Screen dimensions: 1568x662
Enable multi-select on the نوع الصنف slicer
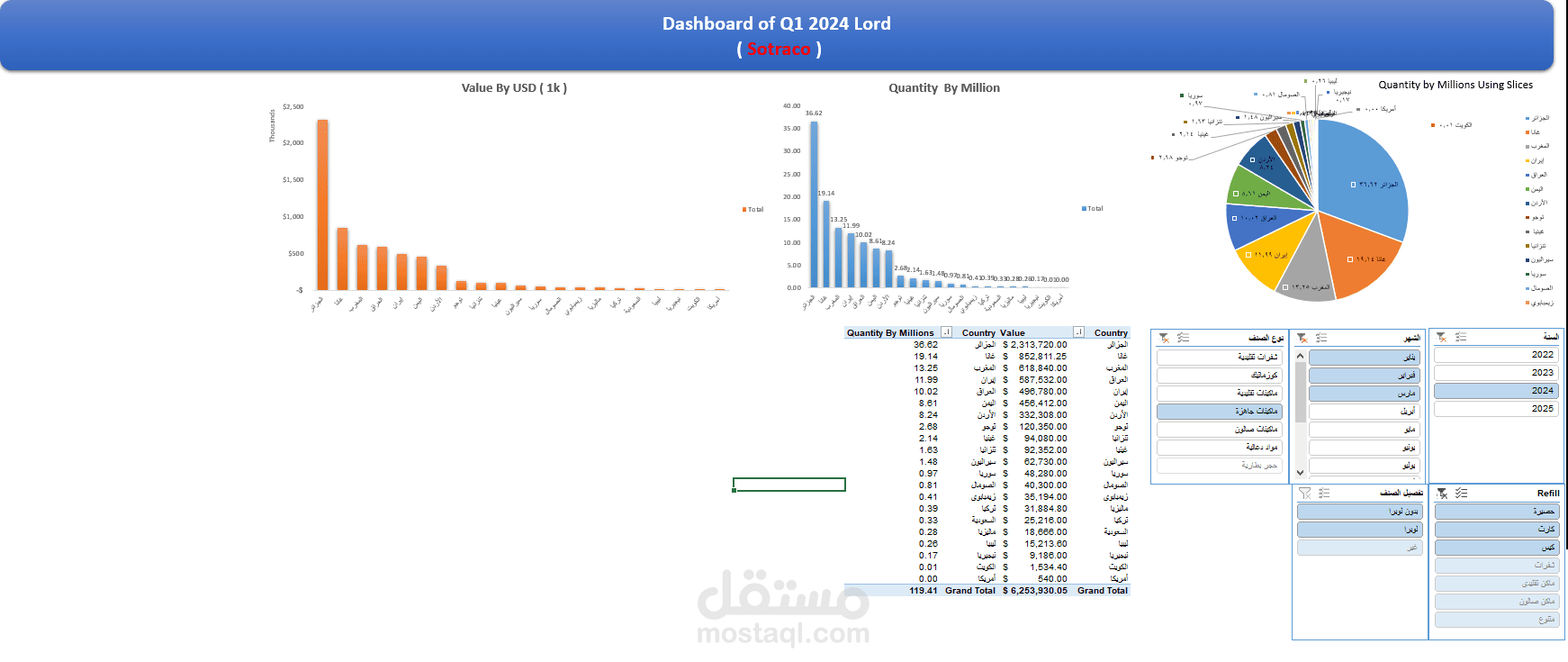point(1184,338)
